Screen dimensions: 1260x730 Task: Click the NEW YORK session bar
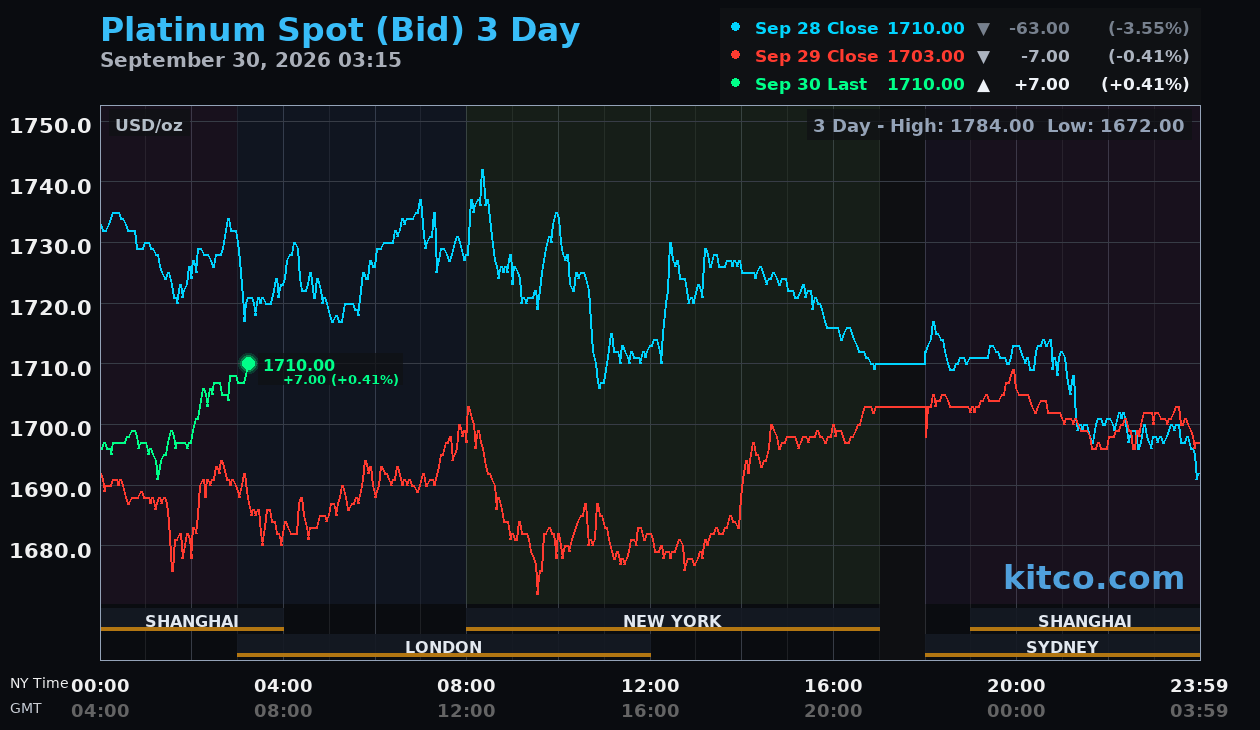pyautogui.click(x=673, y=620)
